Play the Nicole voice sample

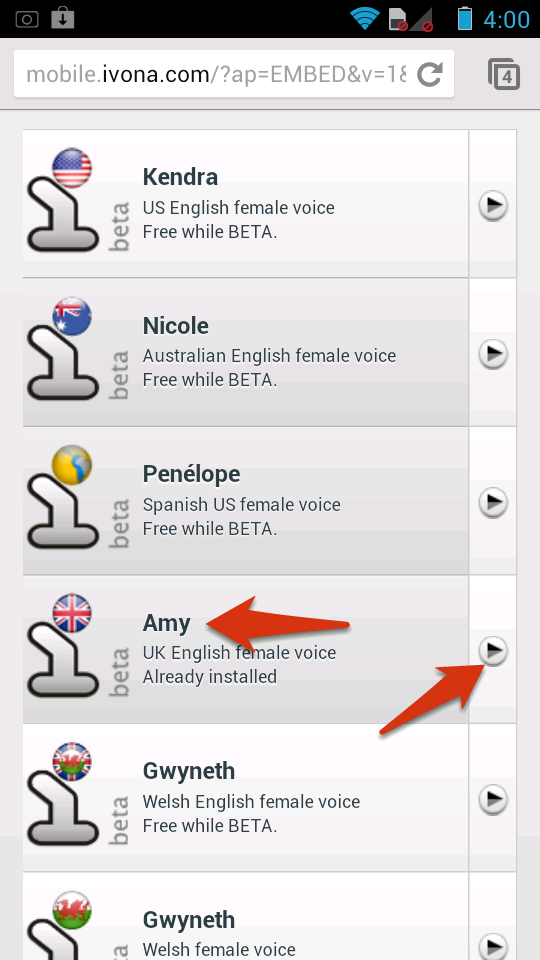493,354
